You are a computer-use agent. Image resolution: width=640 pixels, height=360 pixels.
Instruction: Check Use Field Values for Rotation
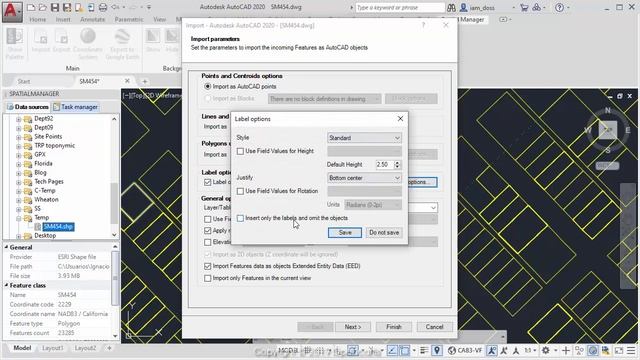240,191
